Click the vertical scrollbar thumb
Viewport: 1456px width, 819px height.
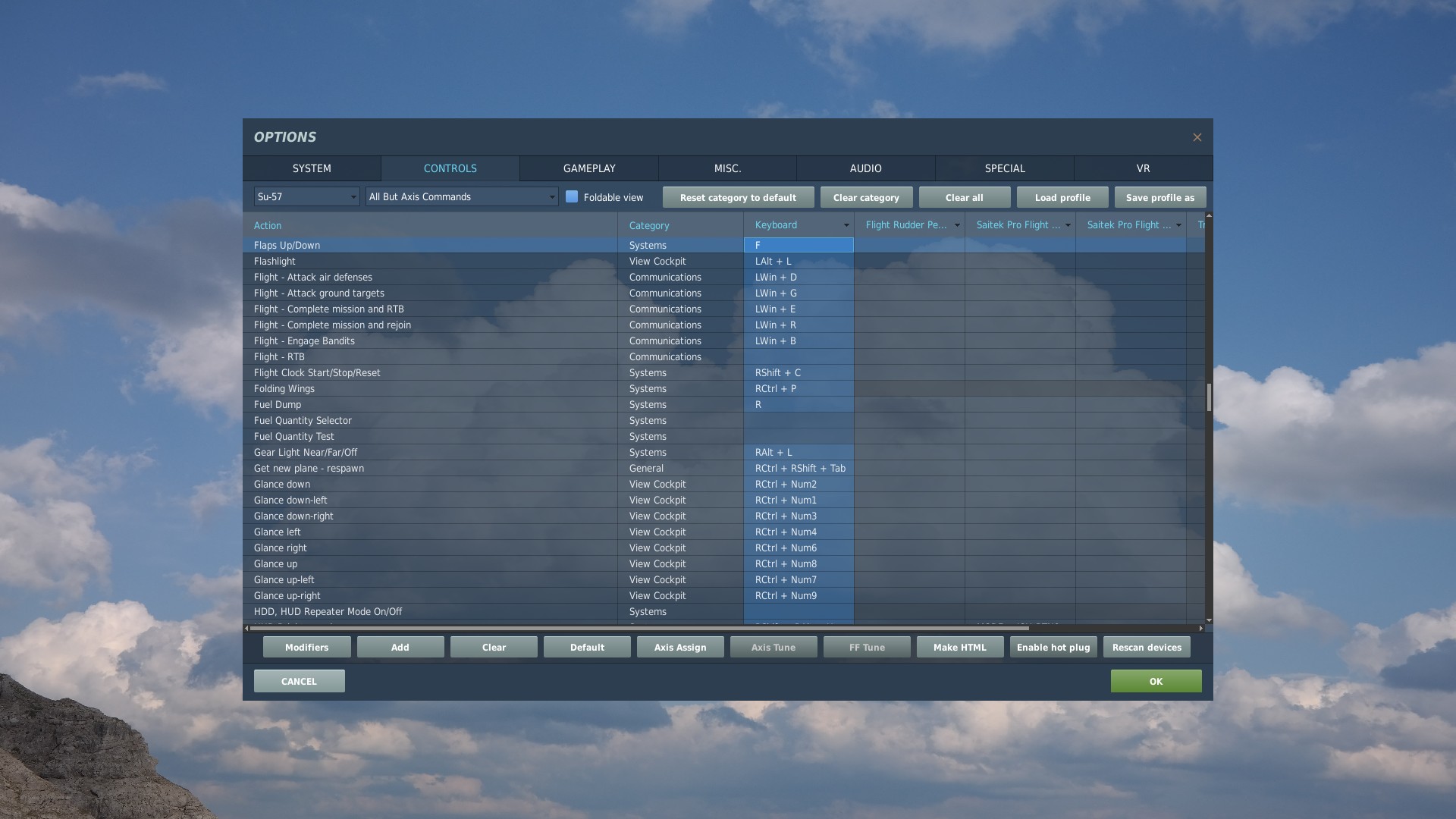click(x=1209, y=397)
